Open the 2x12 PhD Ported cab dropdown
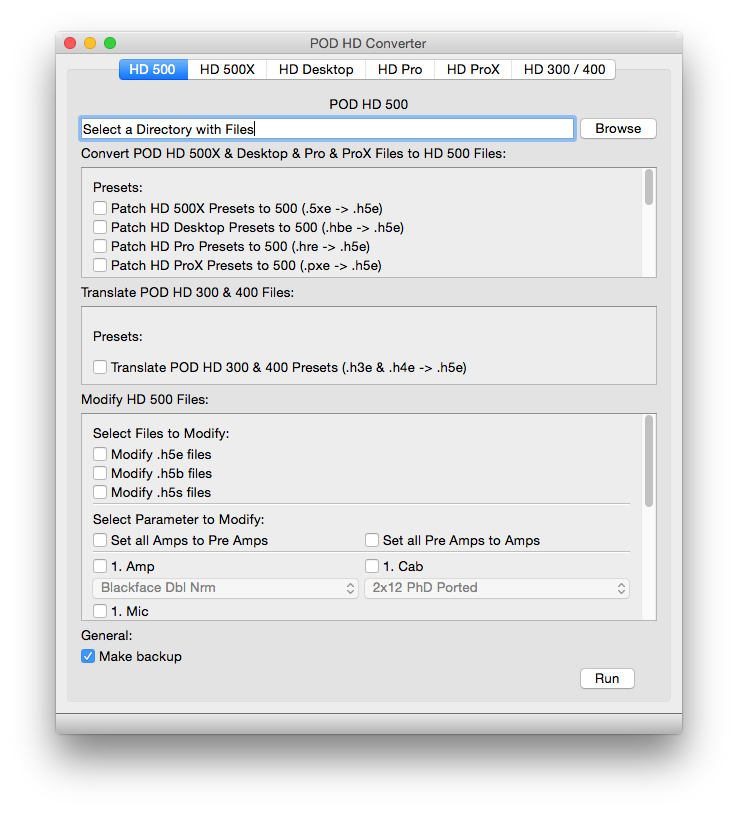Image resolution: width=738 pixels, height=814 pixels. point(497,588)
